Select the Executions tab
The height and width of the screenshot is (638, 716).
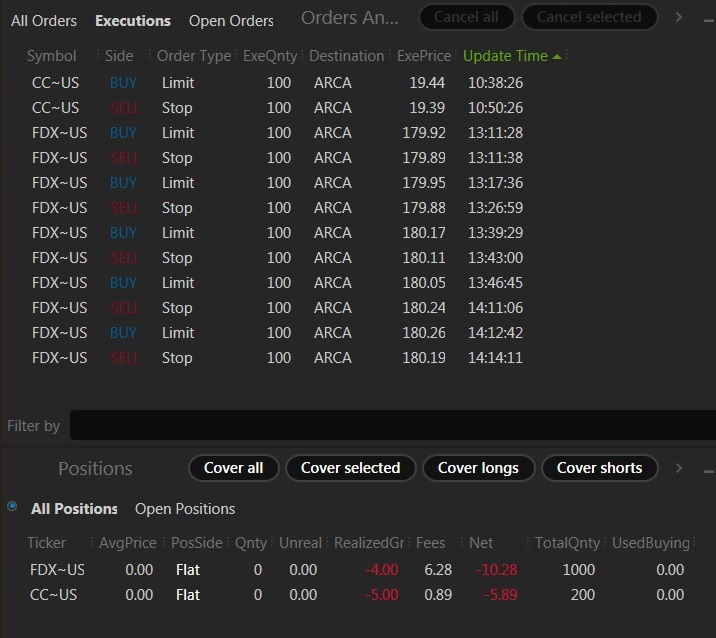pos(133,21)
